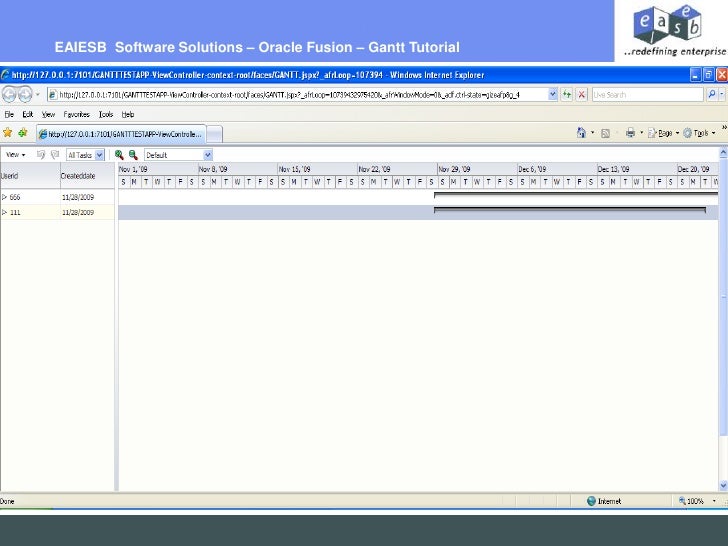The width and height of the screenshot is (728, 546).
Task: Click the Gantt task bar for row 666
Action: (576, 195)
